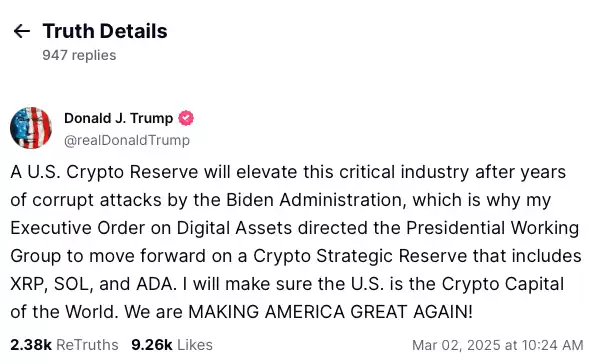
Task: Click the opening words 'A U.S. Crypto Reserve'
Action: coord(104,172)
